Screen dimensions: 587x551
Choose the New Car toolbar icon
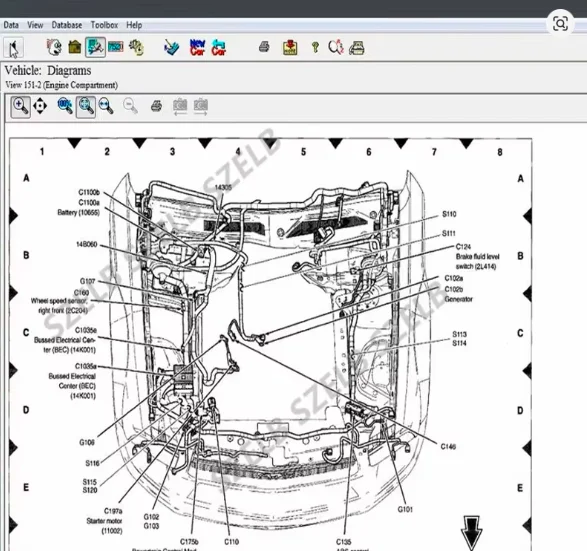pos(198,48)
